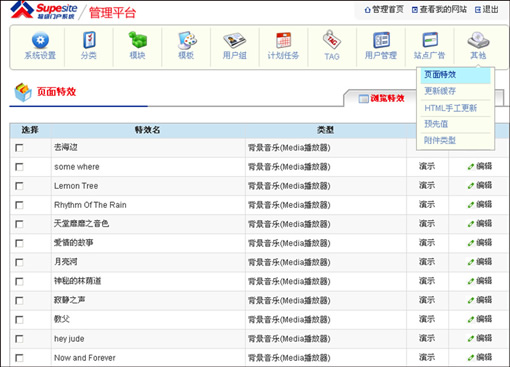Click the 退出 logout icon
510x367 pixels.
478,10
